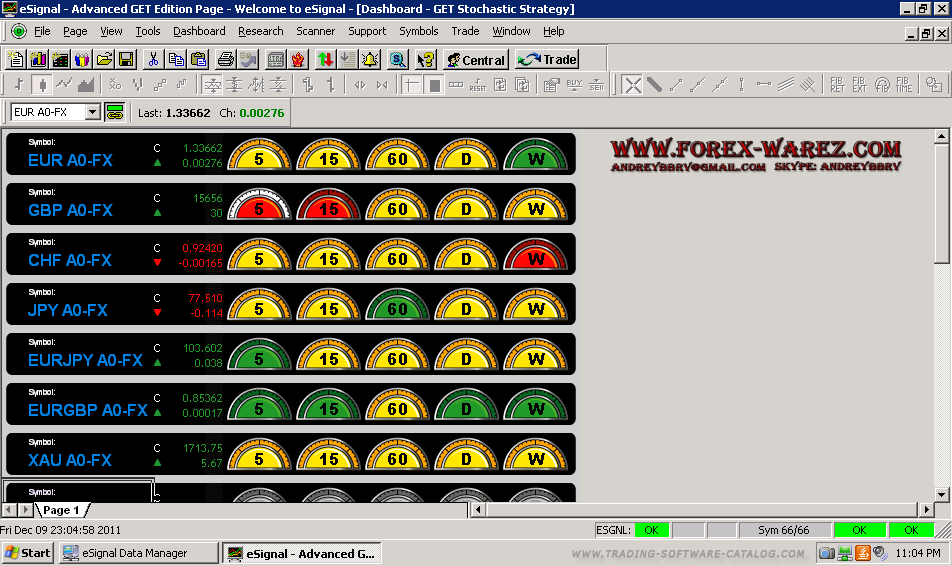Click the red and green arrows icon
This screenshot has width=952, height=566.
[x=327, y=59]
